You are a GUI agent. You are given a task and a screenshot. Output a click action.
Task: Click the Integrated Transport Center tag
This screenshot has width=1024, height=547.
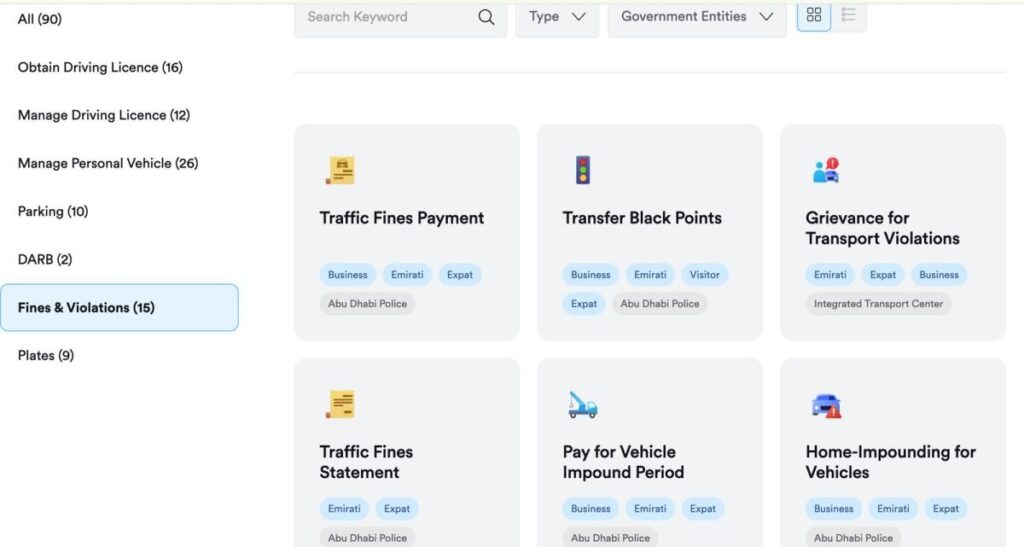[878, 304]
